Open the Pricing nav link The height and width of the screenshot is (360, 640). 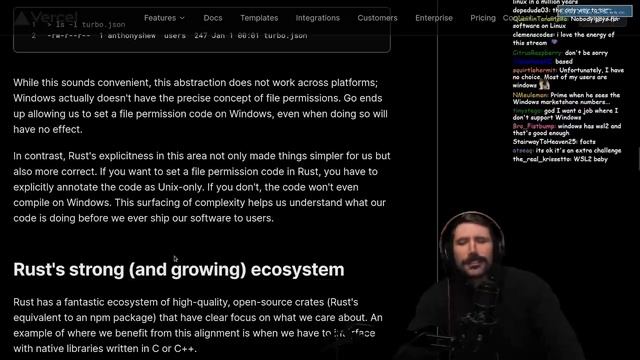coord(483,18)
